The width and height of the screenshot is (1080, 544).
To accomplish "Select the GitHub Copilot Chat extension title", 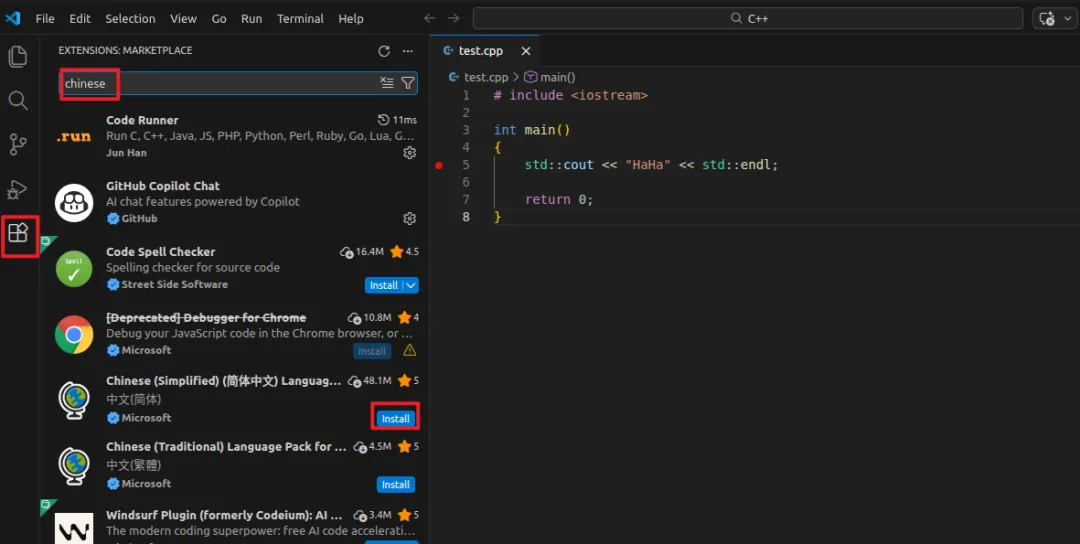I will pos(163,186).
